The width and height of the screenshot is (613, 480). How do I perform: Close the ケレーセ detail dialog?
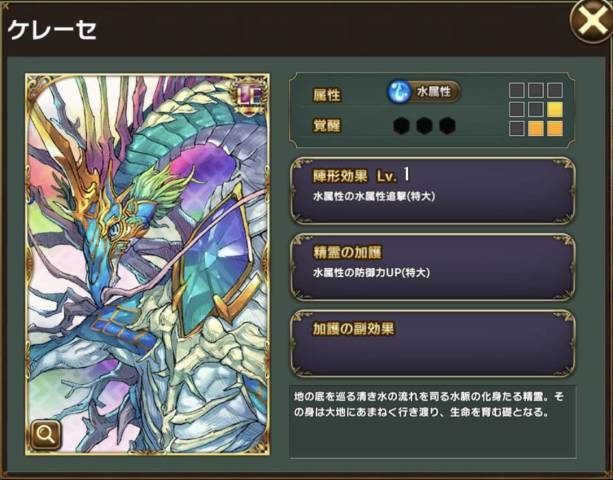click(x=593, y=21)
